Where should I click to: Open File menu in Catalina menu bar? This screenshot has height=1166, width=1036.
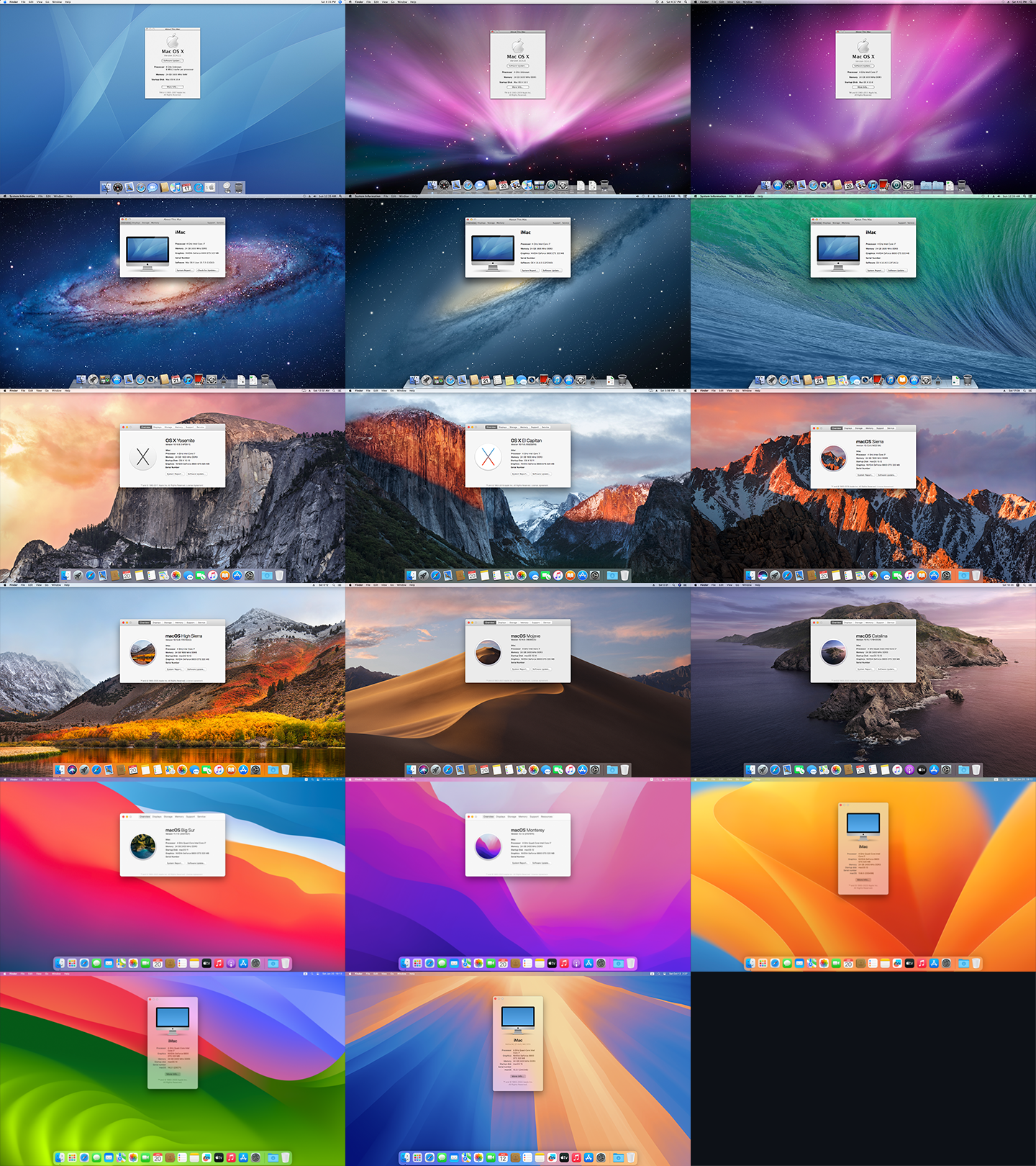click(x=714, y=586)
